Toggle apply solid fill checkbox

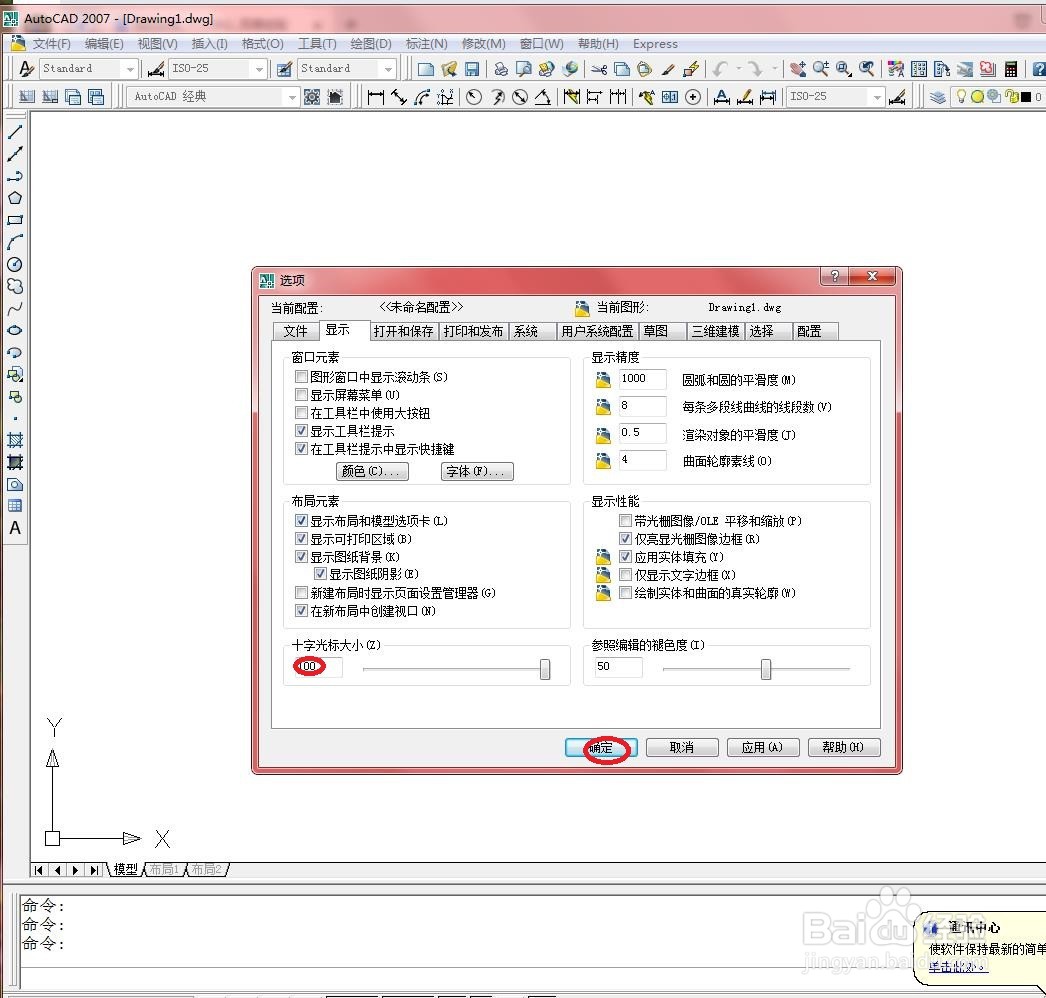(625, 556)
